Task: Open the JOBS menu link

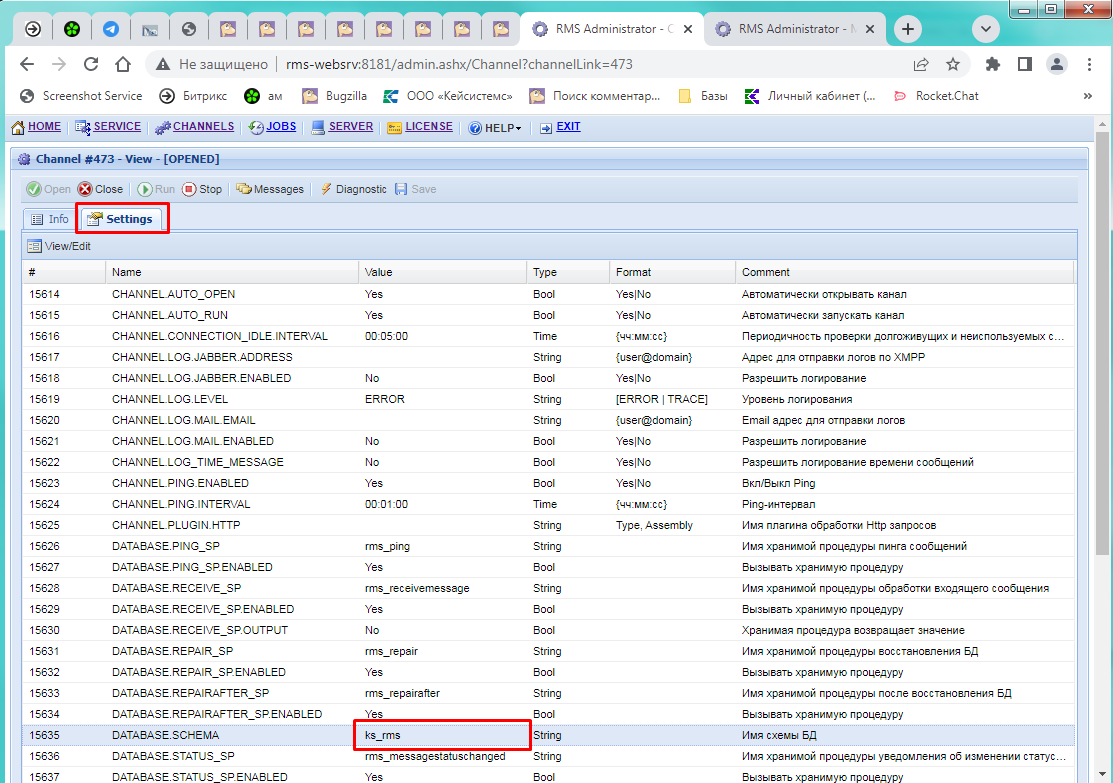Action: coord(273,126)
